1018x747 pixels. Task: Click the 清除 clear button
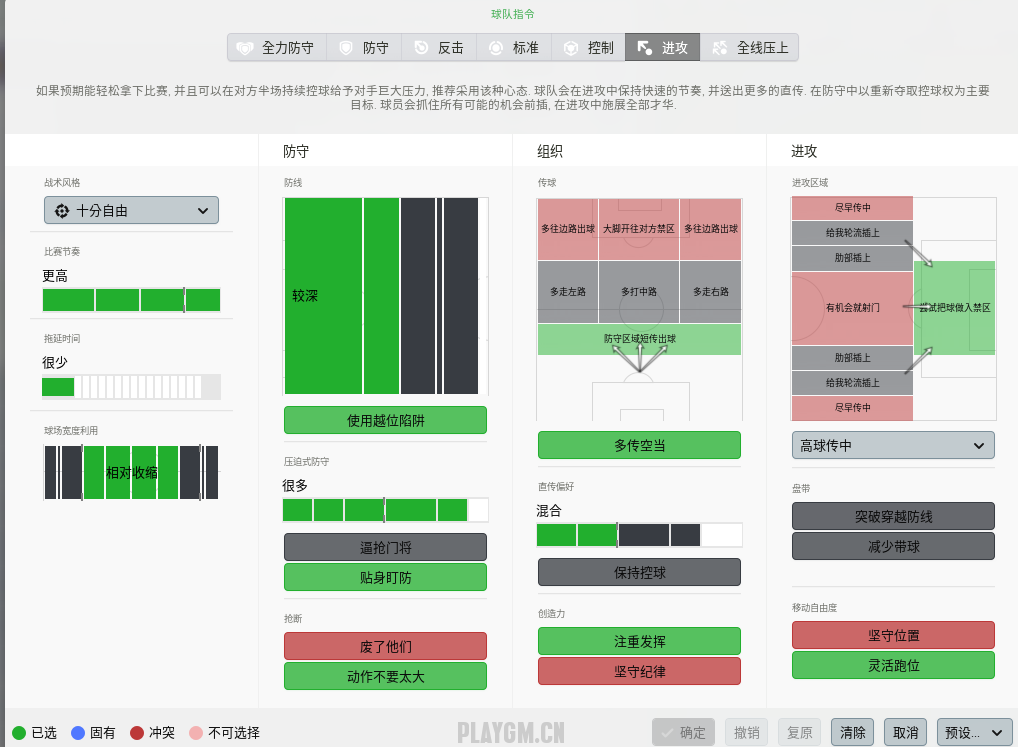point(852,733)
